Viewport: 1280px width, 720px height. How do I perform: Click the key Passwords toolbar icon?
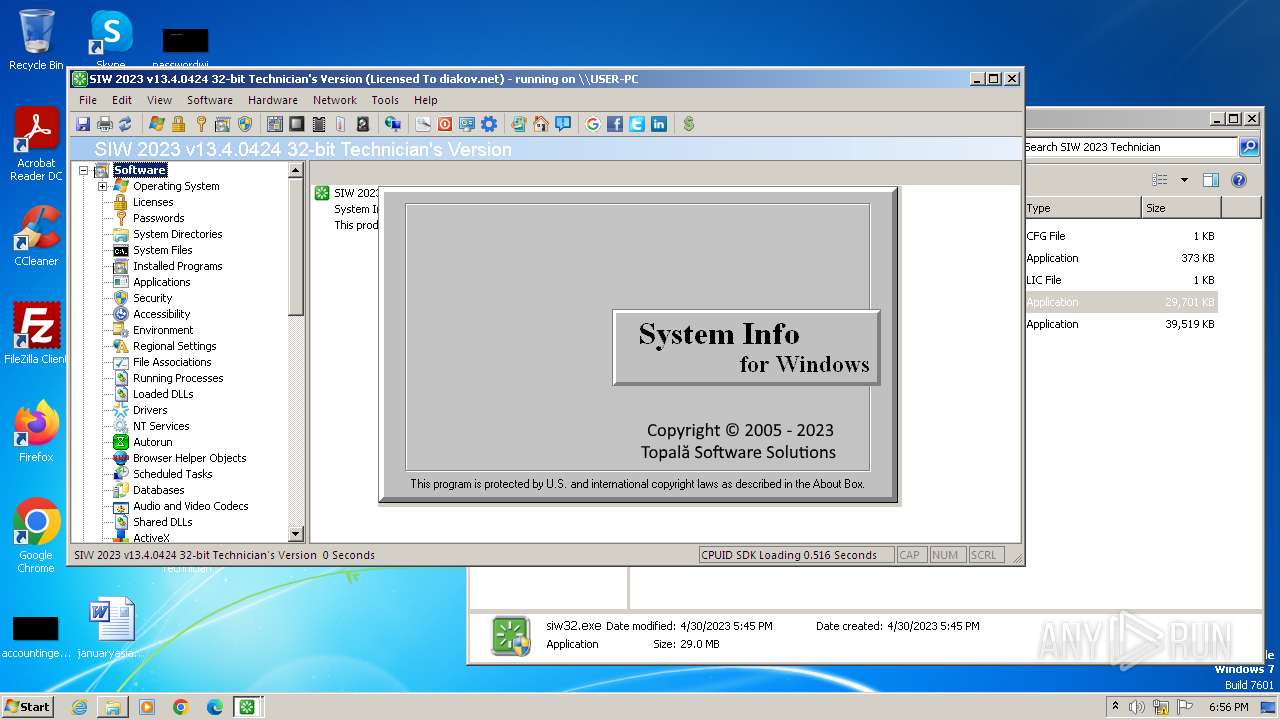coord(201,124)
